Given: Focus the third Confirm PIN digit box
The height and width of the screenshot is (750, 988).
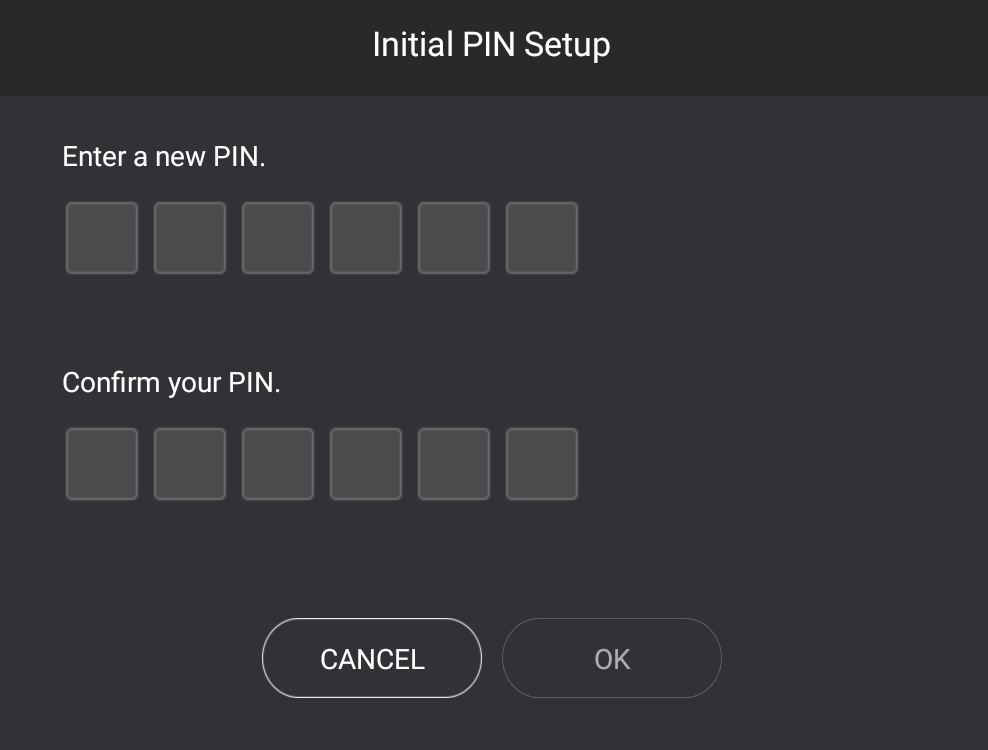Looking at the screenshot, I should (278, 464).
